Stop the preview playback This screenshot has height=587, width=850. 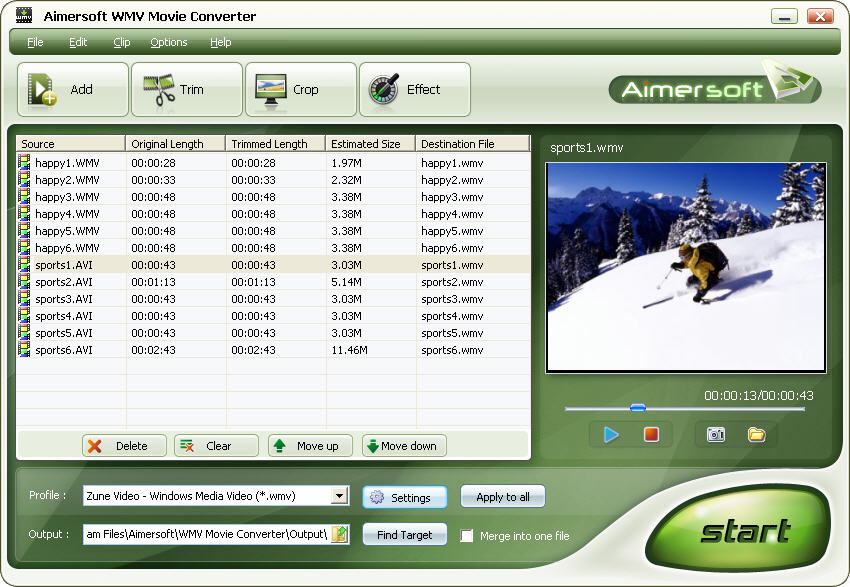651,435
